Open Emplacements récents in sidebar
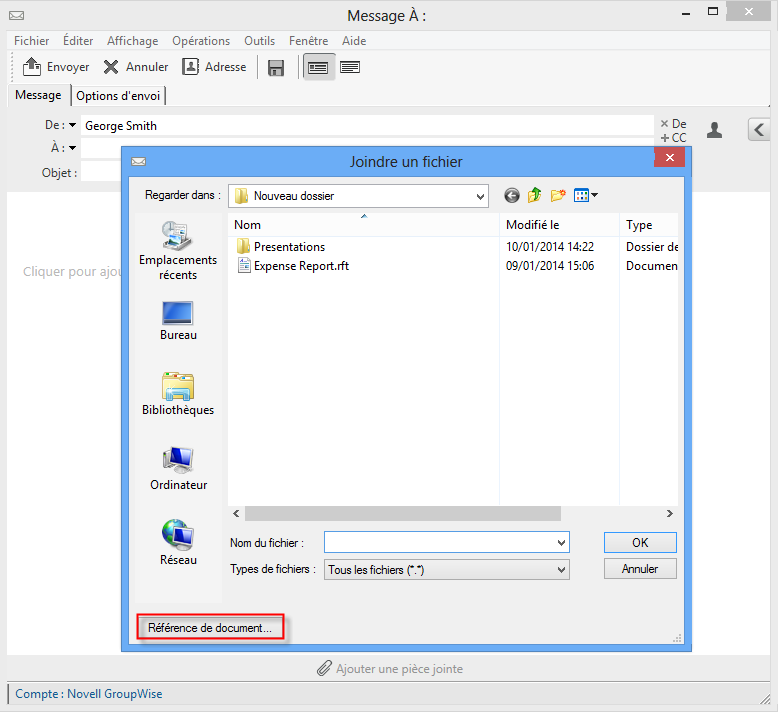Viewport: 778px width, 712px height. [x=178, y=251]
